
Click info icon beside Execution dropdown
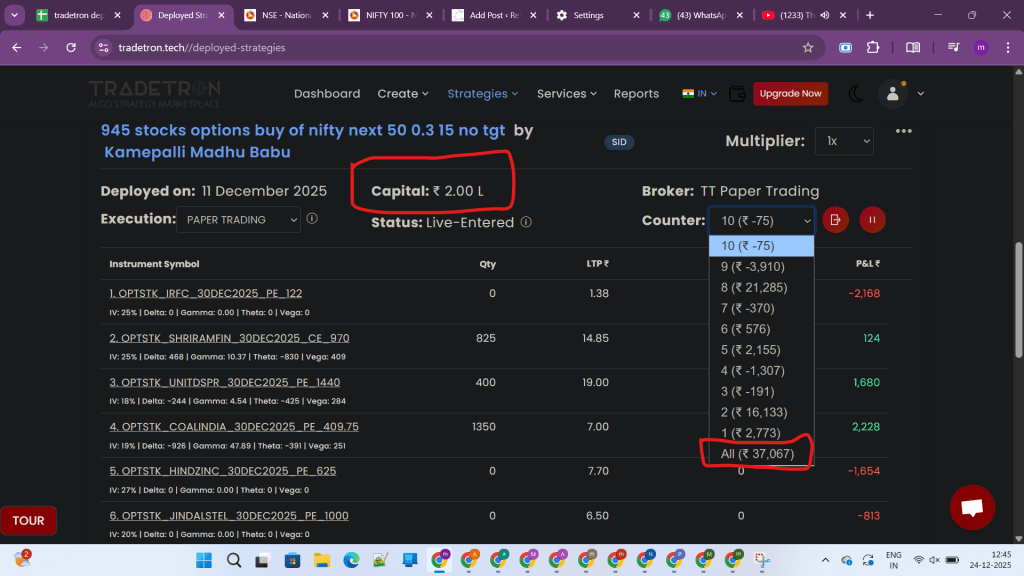[x=312, y=219]
